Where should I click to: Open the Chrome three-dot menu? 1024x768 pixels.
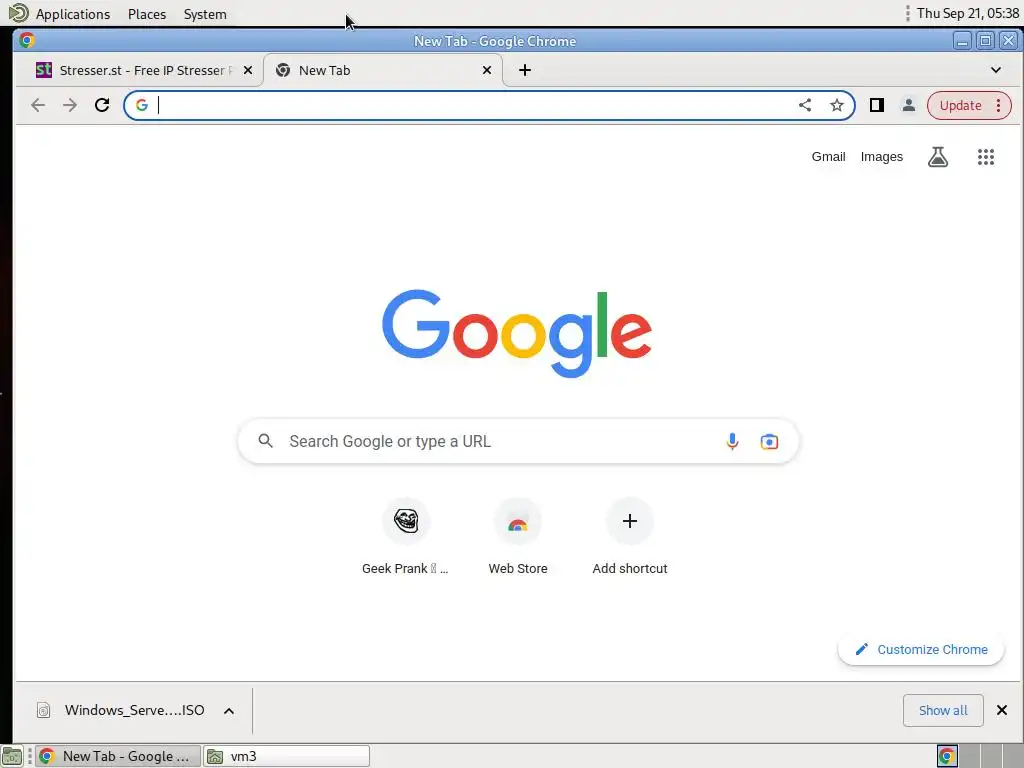pyautogui.click(x=999, y=105)
